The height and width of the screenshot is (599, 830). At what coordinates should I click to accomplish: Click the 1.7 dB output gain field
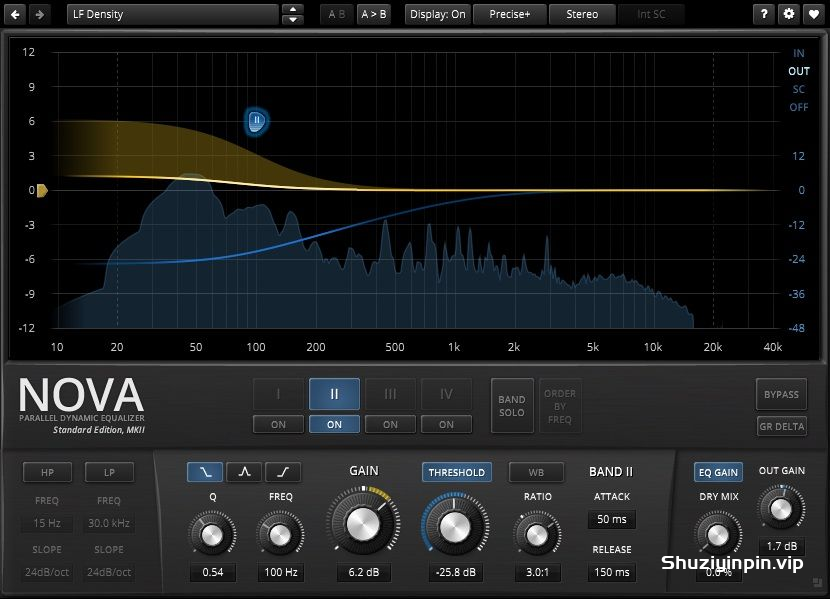click(x=782, y=546)
